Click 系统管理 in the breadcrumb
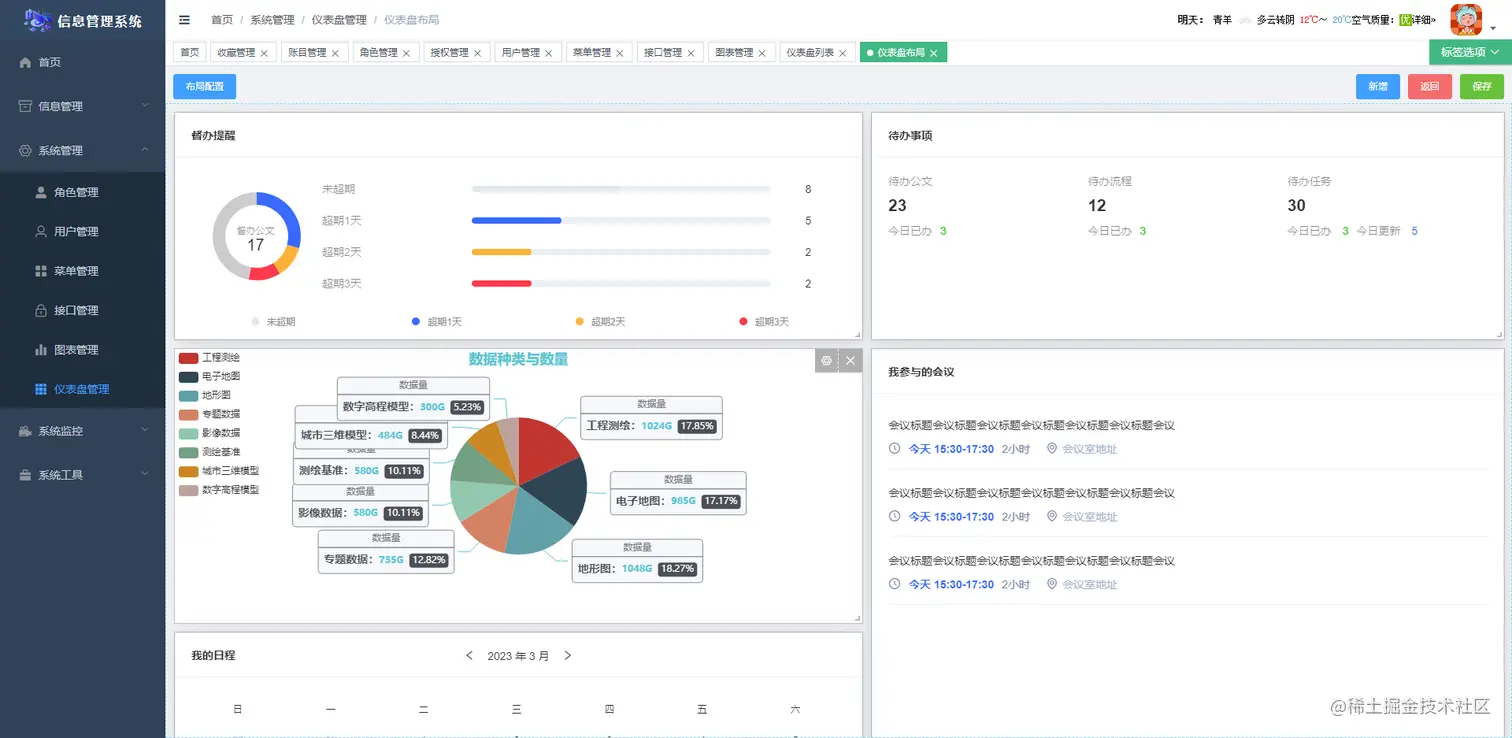Screen dimensions: 1512x738 pos(272,20)
